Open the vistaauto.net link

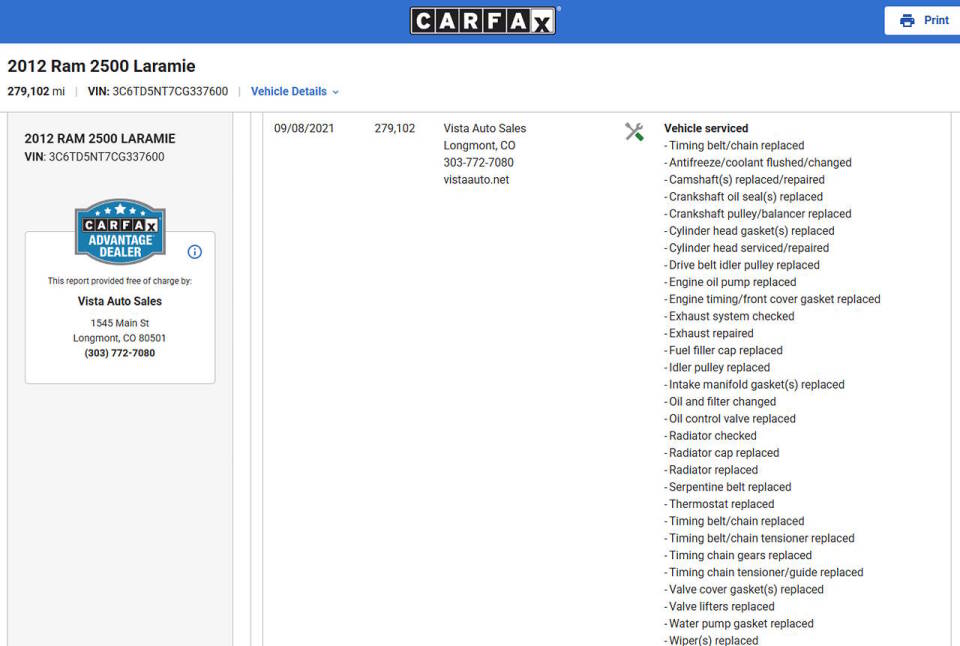[476, 179]
